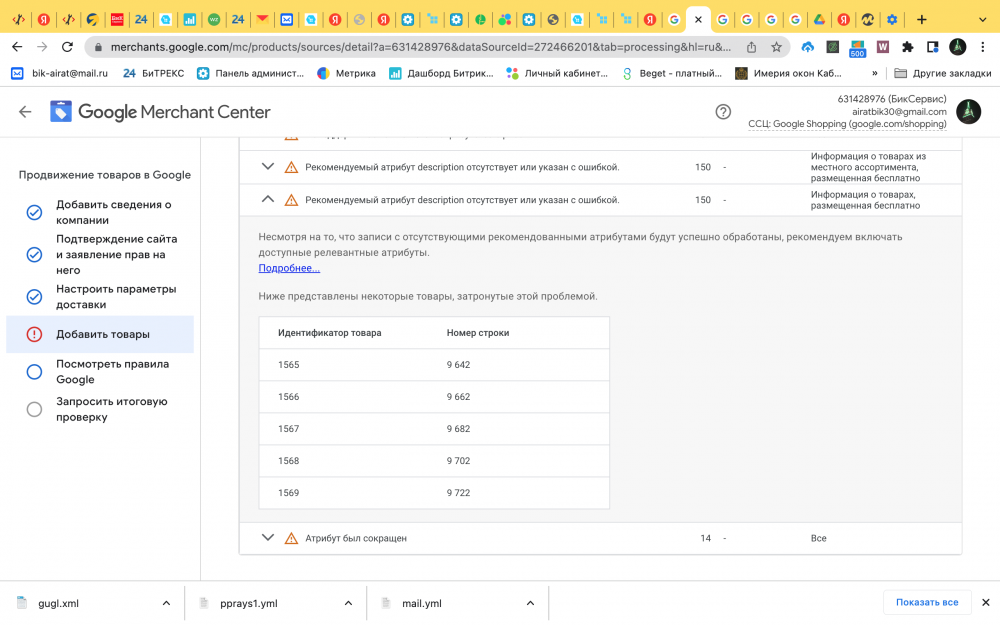Select the 'Посмотреть правила Google' step circle

tap(34, 372)
